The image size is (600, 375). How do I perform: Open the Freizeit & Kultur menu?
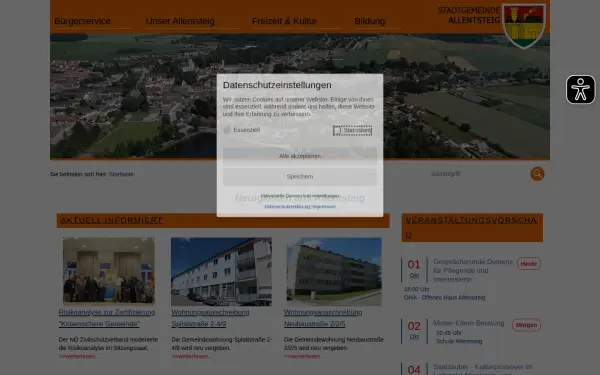[284, 21]
